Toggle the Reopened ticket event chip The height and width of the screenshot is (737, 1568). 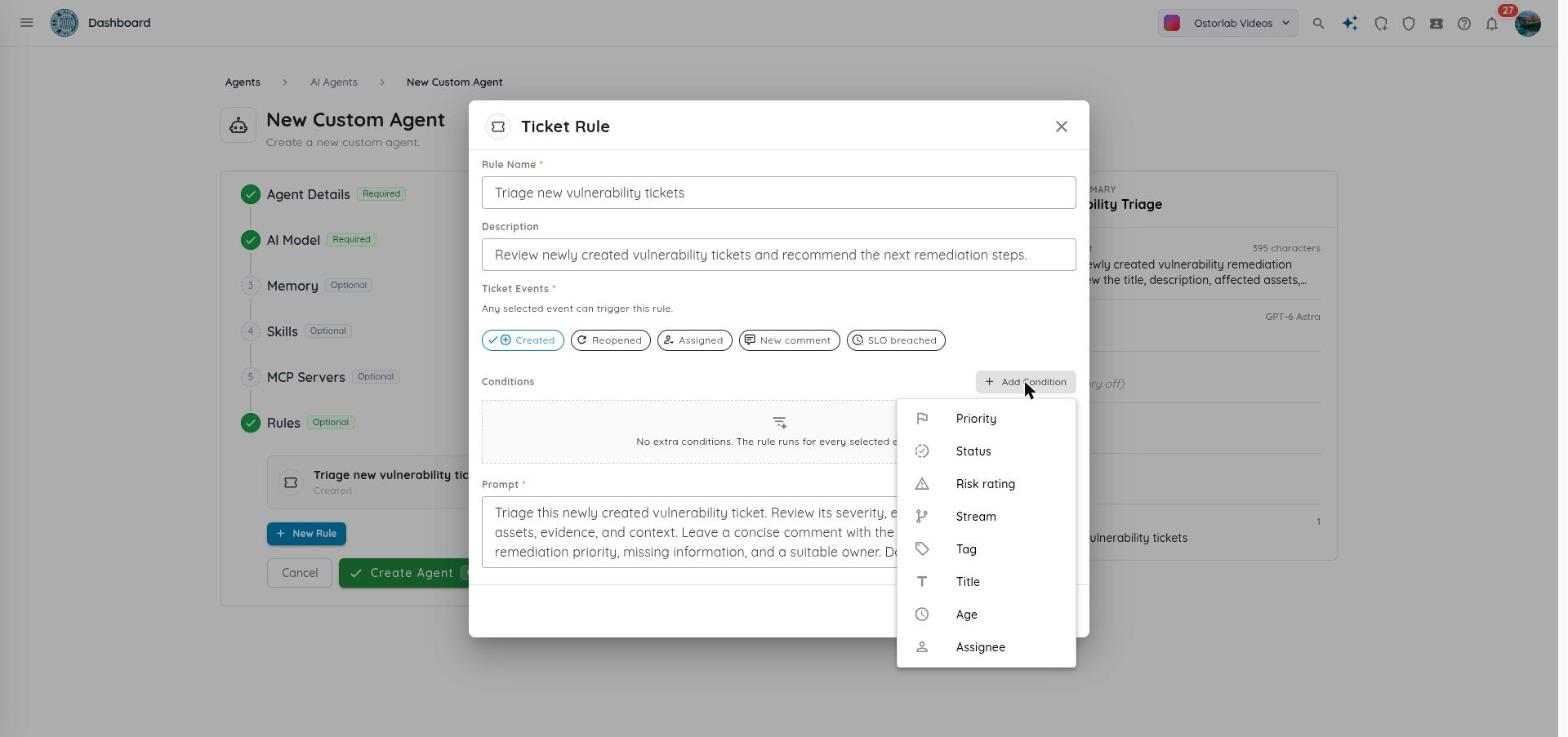coord(611,340)
